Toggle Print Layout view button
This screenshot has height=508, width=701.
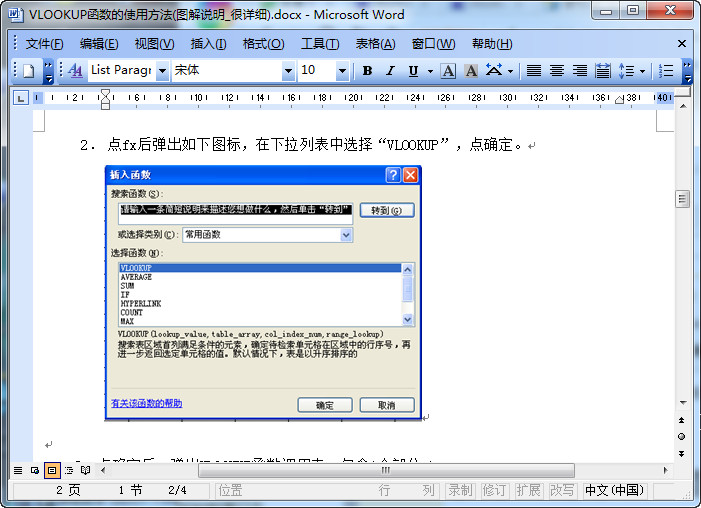52,470
